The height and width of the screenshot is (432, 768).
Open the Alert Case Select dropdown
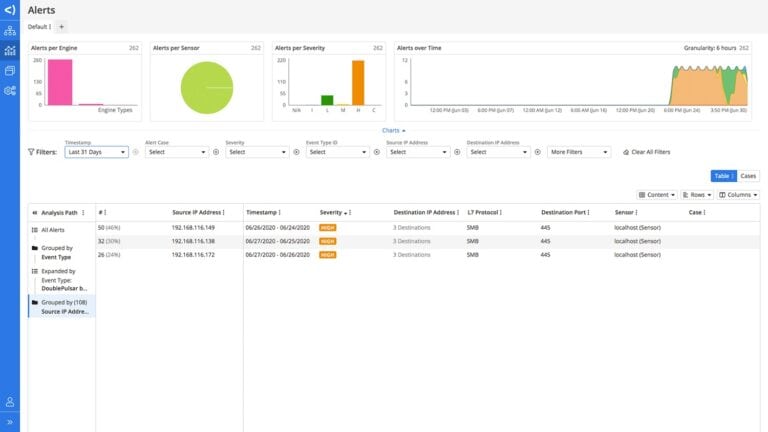click(x=177, y=152)
